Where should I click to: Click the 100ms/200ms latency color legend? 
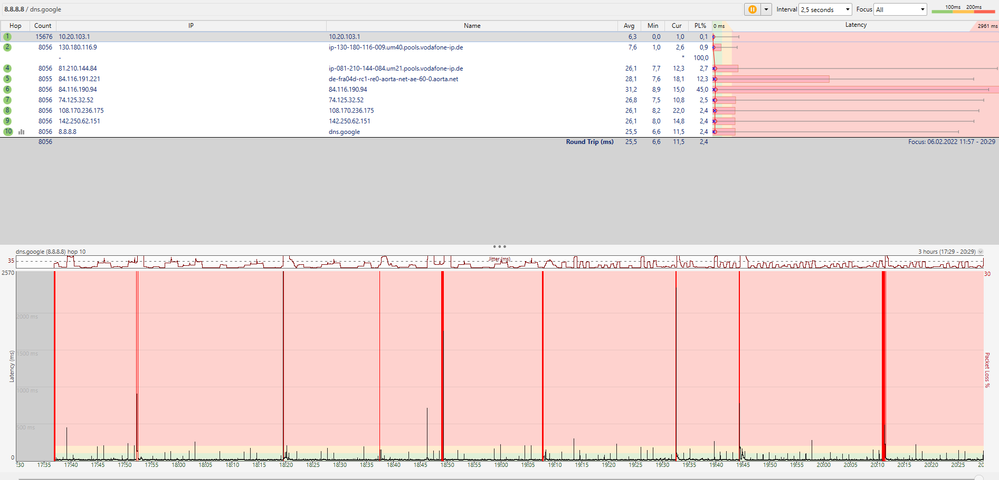(x=963, y=9)
